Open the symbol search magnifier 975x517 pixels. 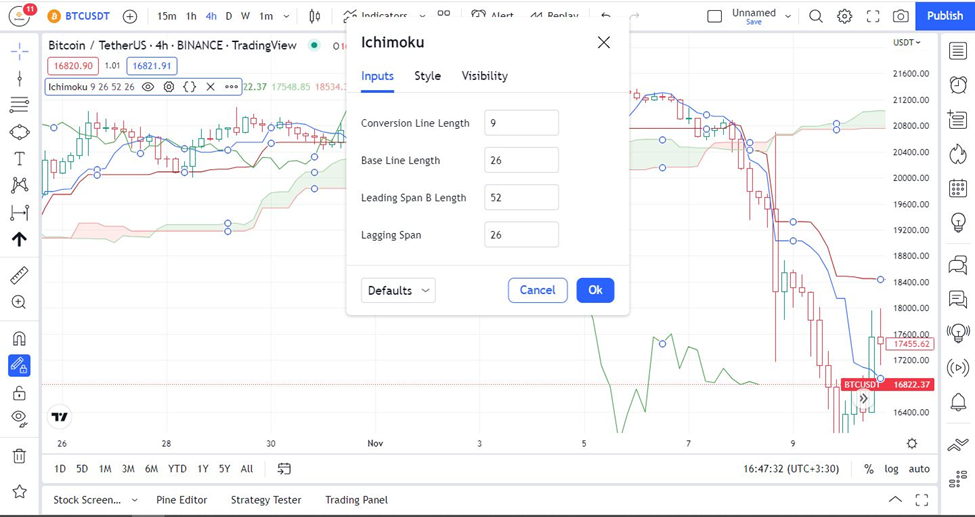coord(816,16)
